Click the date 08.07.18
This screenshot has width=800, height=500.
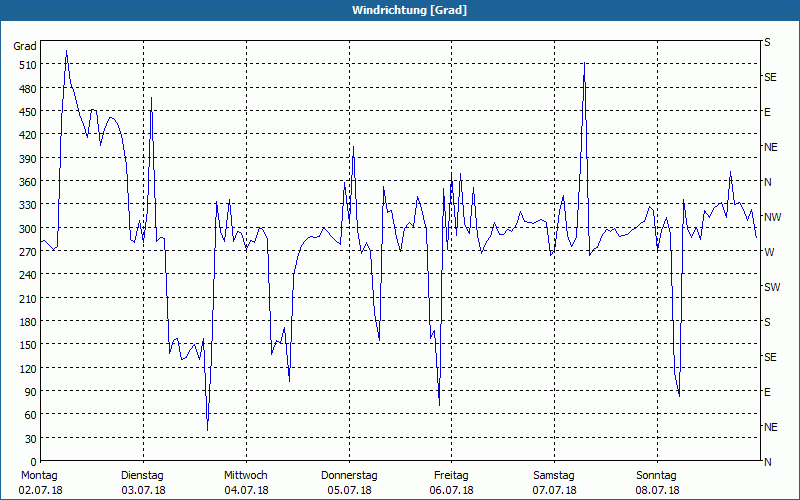(x=657, y=490)
